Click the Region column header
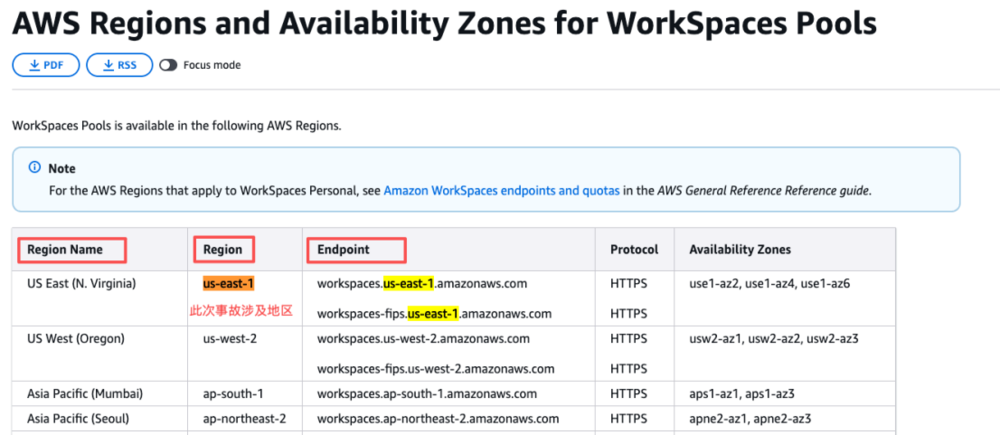This screenshot has height=435, width=1000. pos(222,249)
